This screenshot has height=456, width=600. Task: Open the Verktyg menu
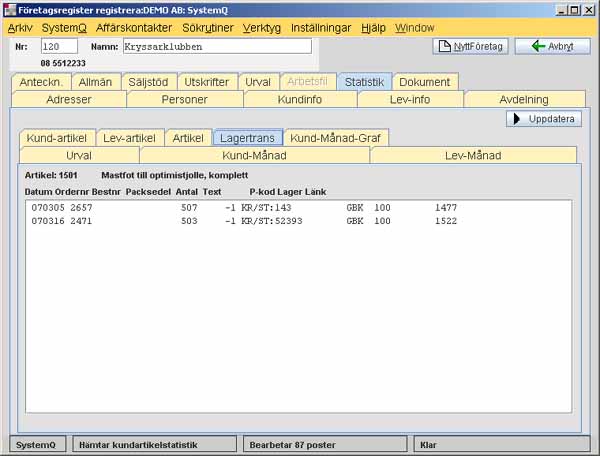coord(262,28)
